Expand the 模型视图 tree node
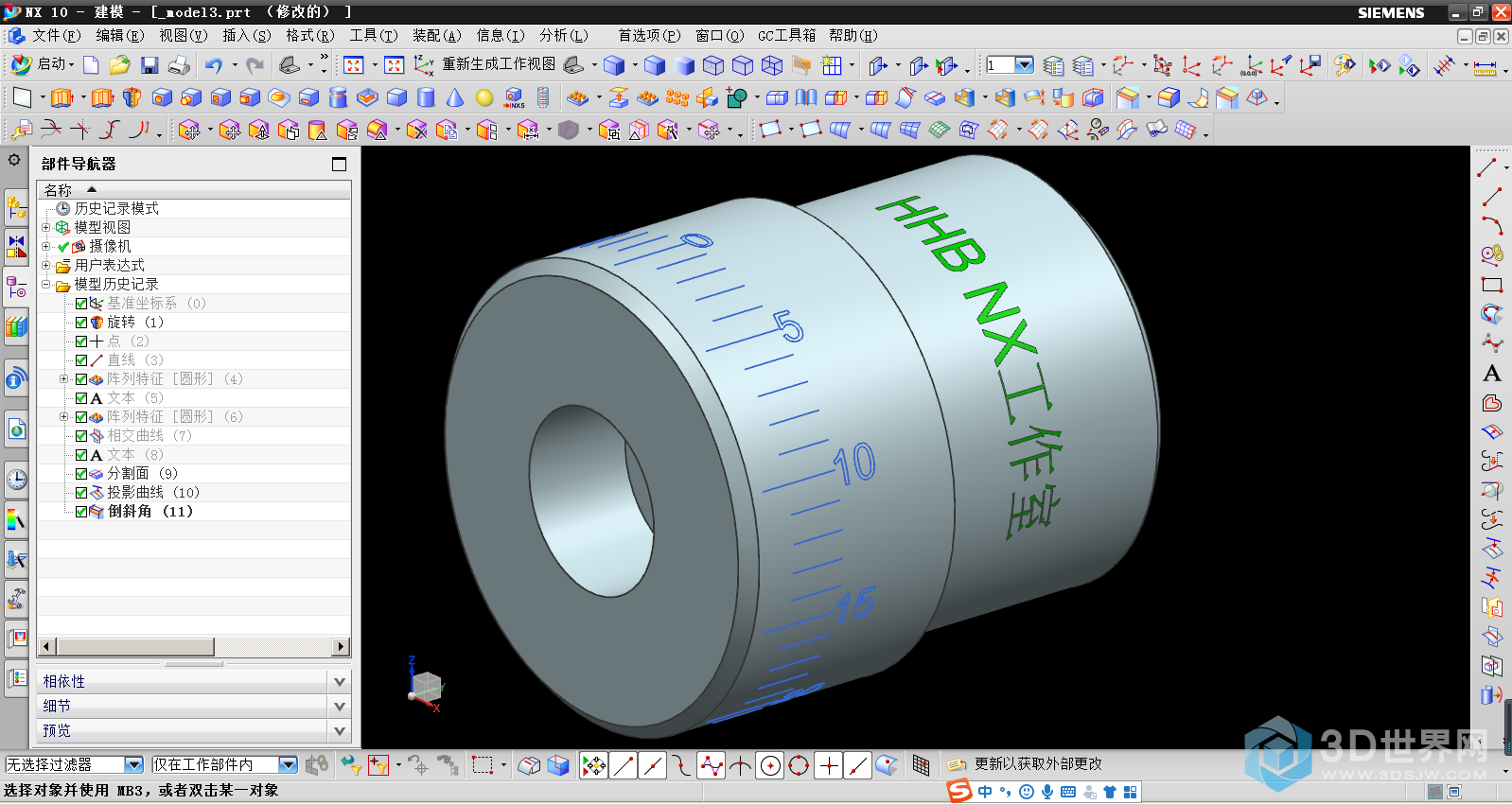The image size is (1512, 805). pyautogui.click(x=45, y=227)
